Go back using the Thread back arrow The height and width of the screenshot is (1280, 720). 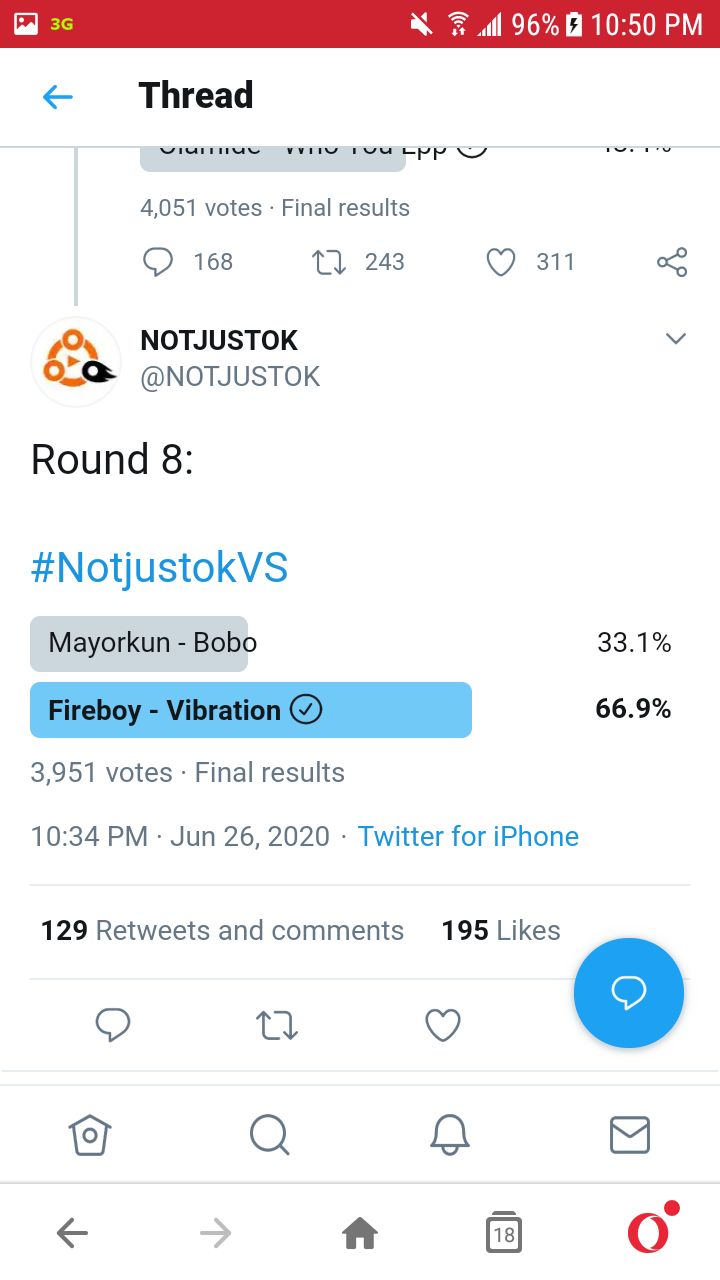(58, 96)
